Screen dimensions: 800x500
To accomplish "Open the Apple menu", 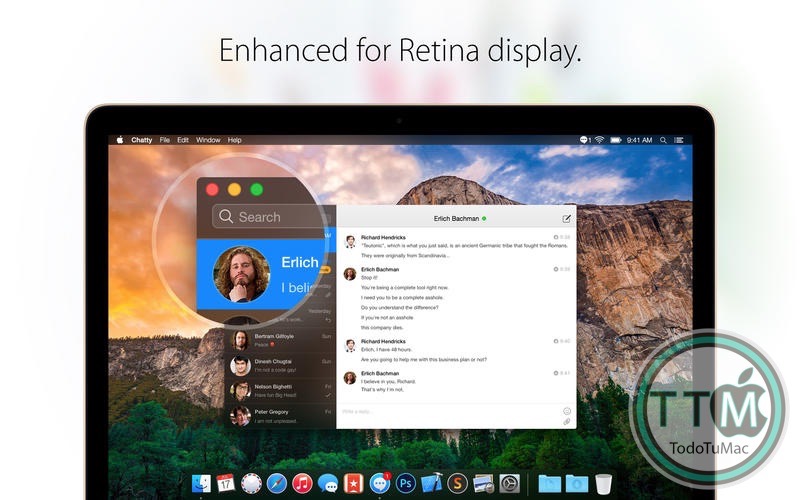I will [120, 140].
